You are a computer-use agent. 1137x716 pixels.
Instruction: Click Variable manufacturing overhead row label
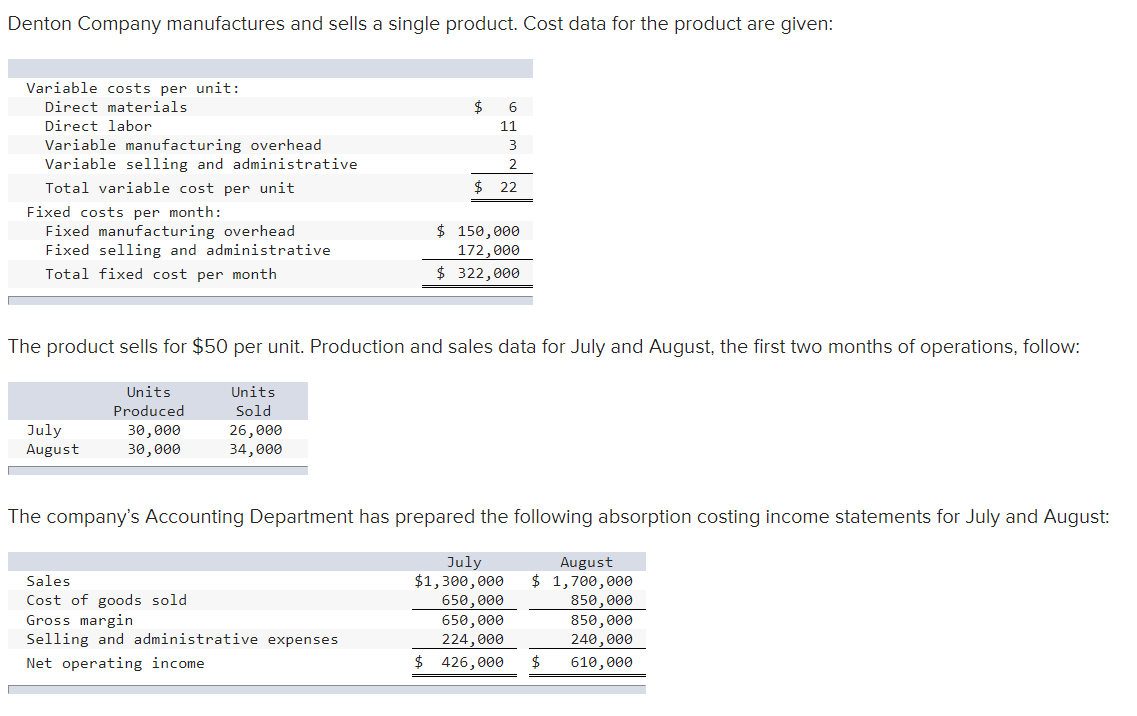(183, 145)
